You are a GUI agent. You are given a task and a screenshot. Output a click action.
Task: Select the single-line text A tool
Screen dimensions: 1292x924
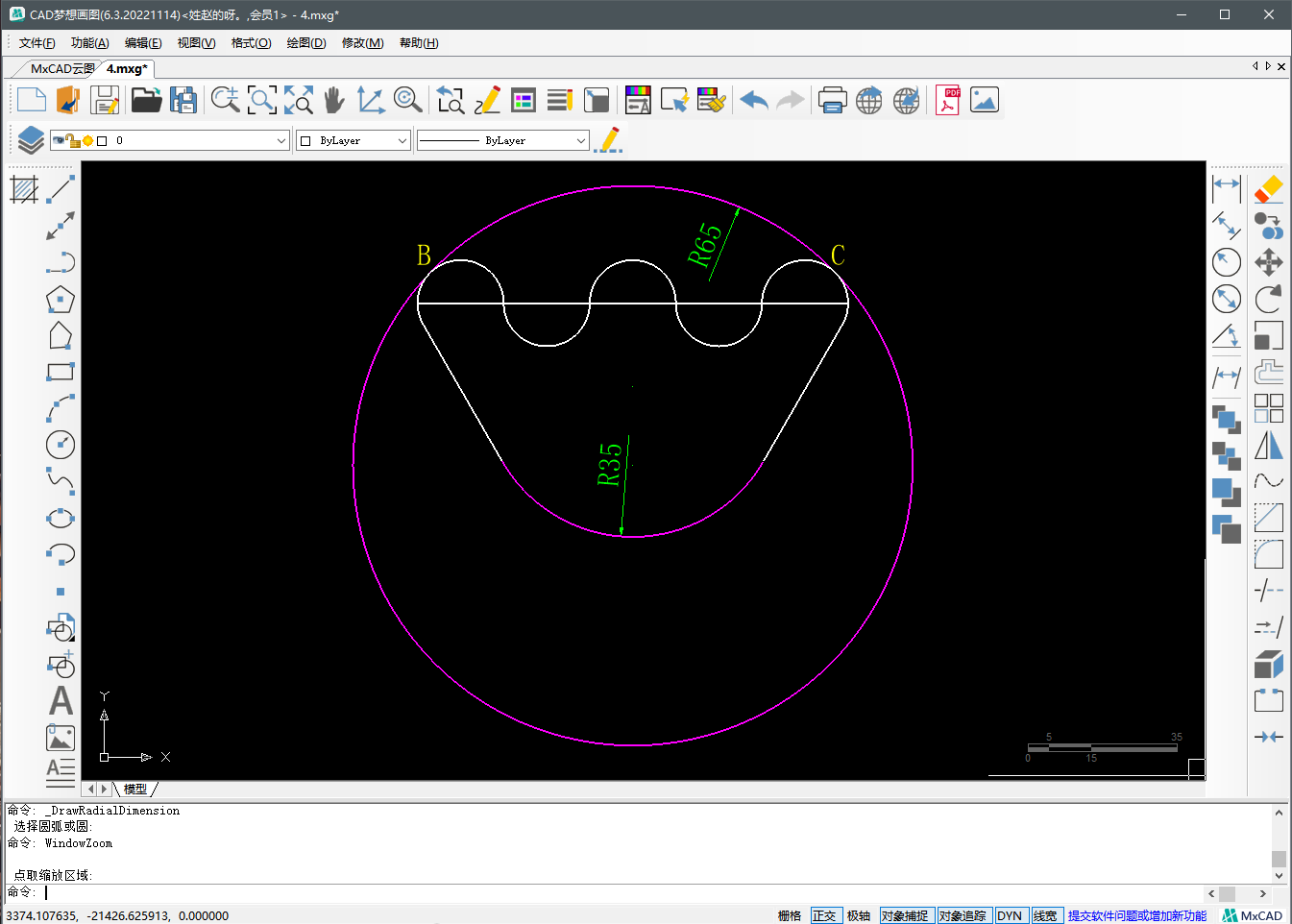[x=61, y=700]
